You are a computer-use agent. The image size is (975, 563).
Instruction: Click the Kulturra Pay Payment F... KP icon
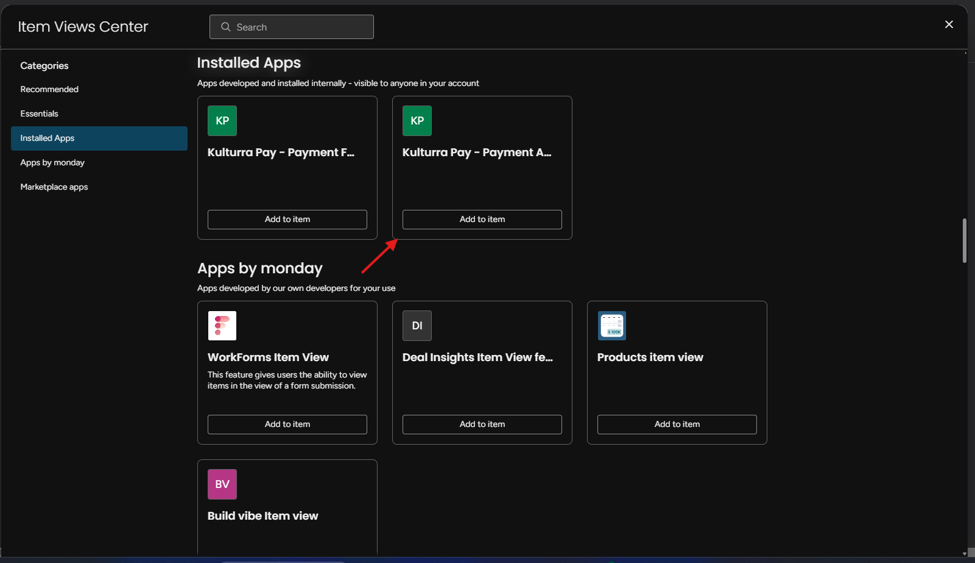(x=222, y=121)
